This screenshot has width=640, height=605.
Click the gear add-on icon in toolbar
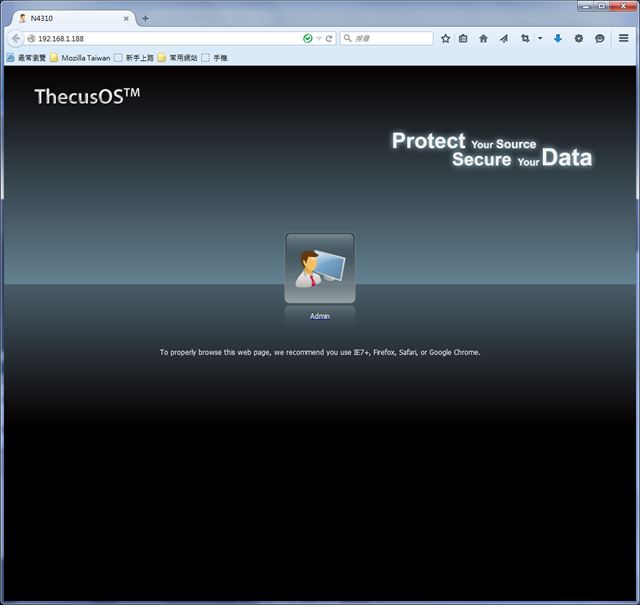(579, 38)
